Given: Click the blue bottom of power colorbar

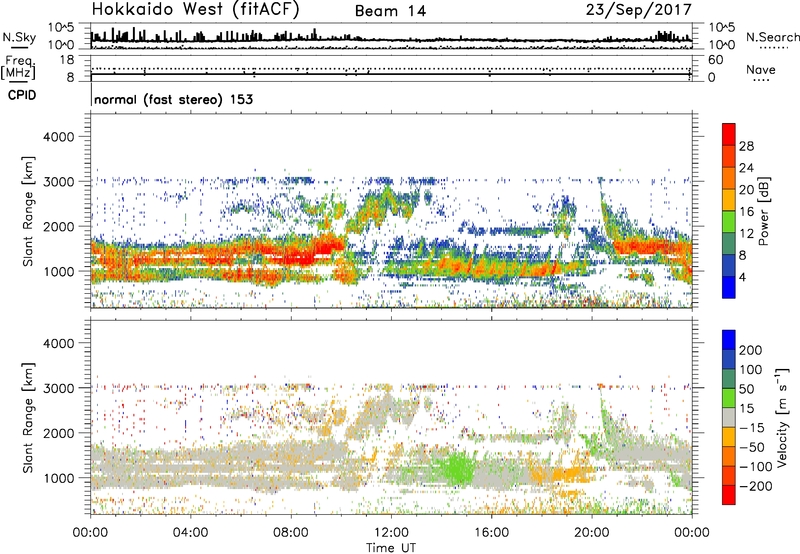Looking at the screenshot, I should (x=729, y=288).
